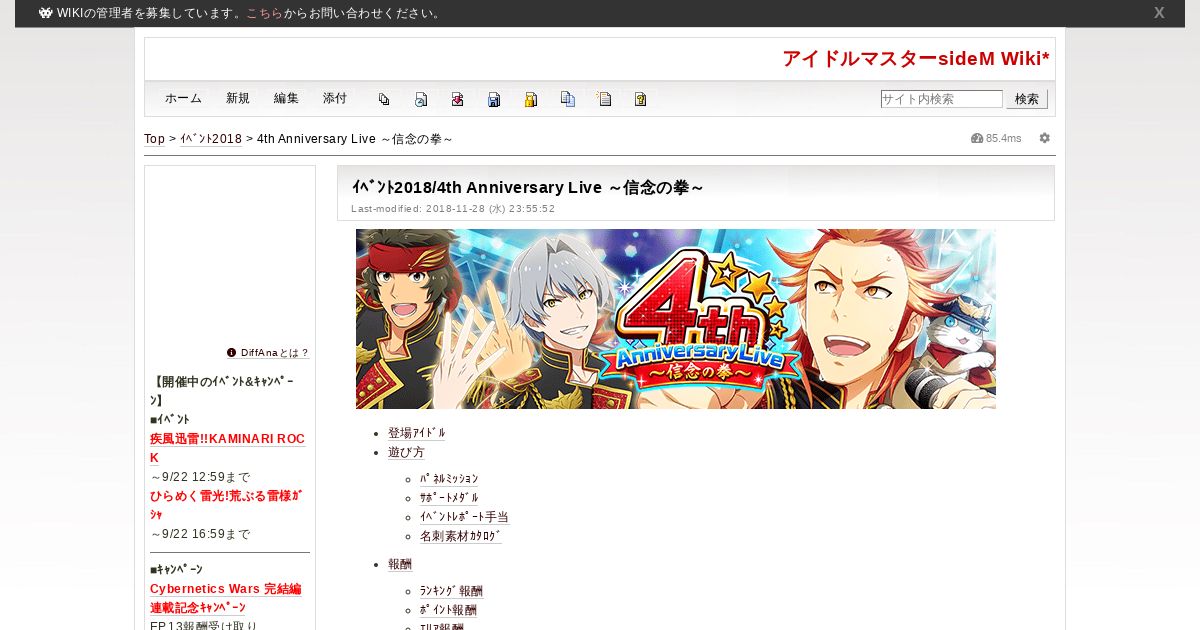The width and height of the screenshot is (1200, 630).
Task: Click the info icon beside DiffAna
Action: pos(232,352)
